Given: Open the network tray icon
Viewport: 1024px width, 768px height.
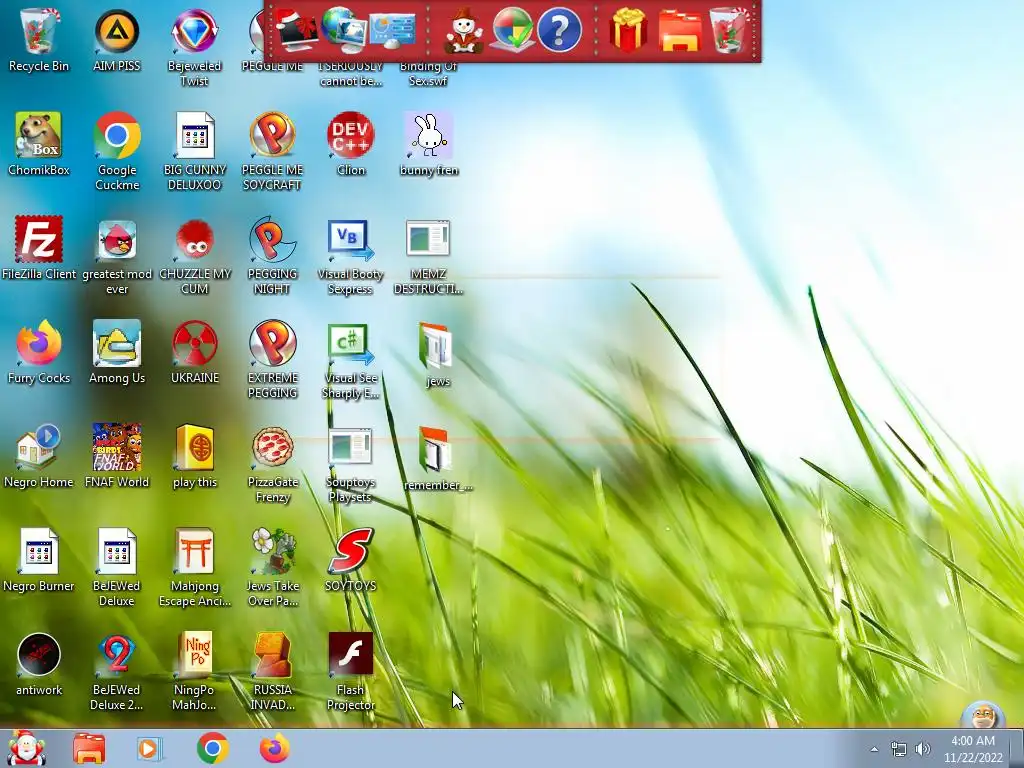Looking at the screenshot, I should (x=899, y=750).
